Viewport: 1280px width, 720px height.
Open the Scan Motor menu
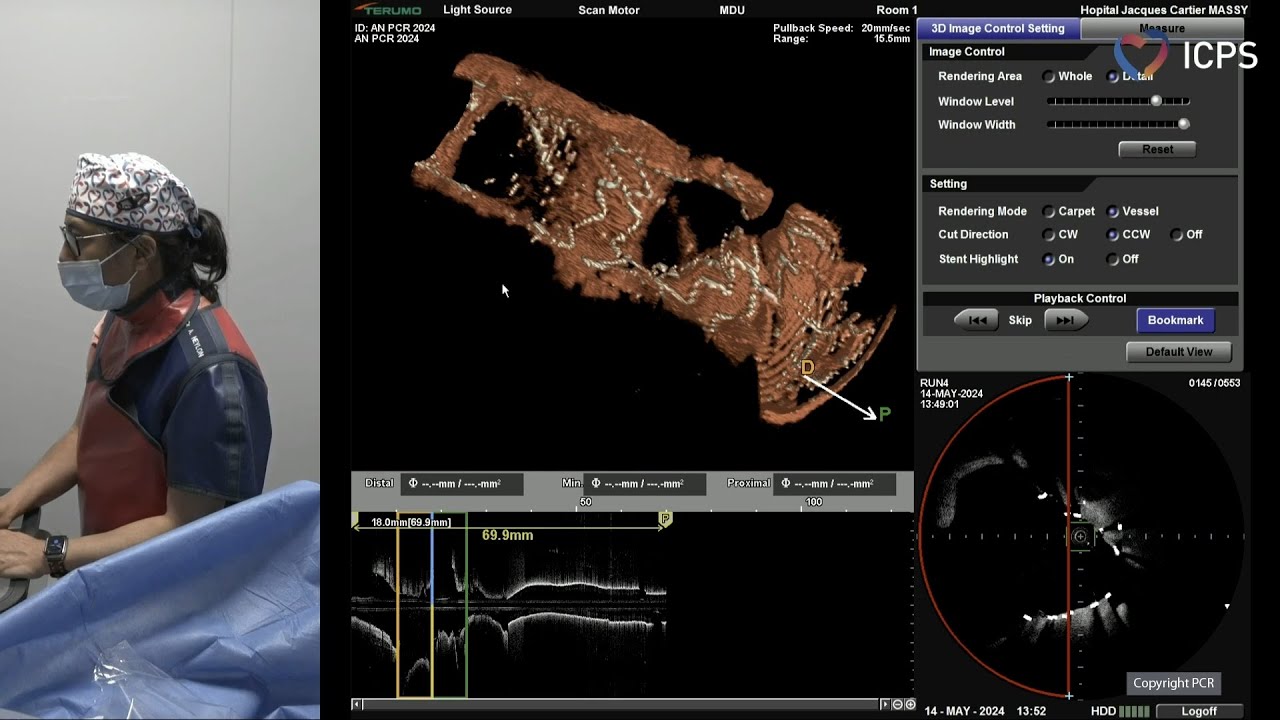click(x=609, y=10)
